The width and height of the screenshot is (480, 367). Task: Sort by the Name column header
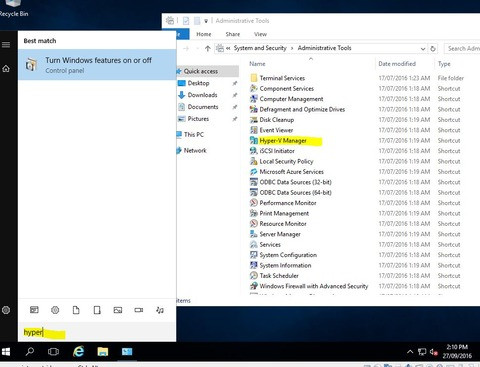click(x=257, y=64)
